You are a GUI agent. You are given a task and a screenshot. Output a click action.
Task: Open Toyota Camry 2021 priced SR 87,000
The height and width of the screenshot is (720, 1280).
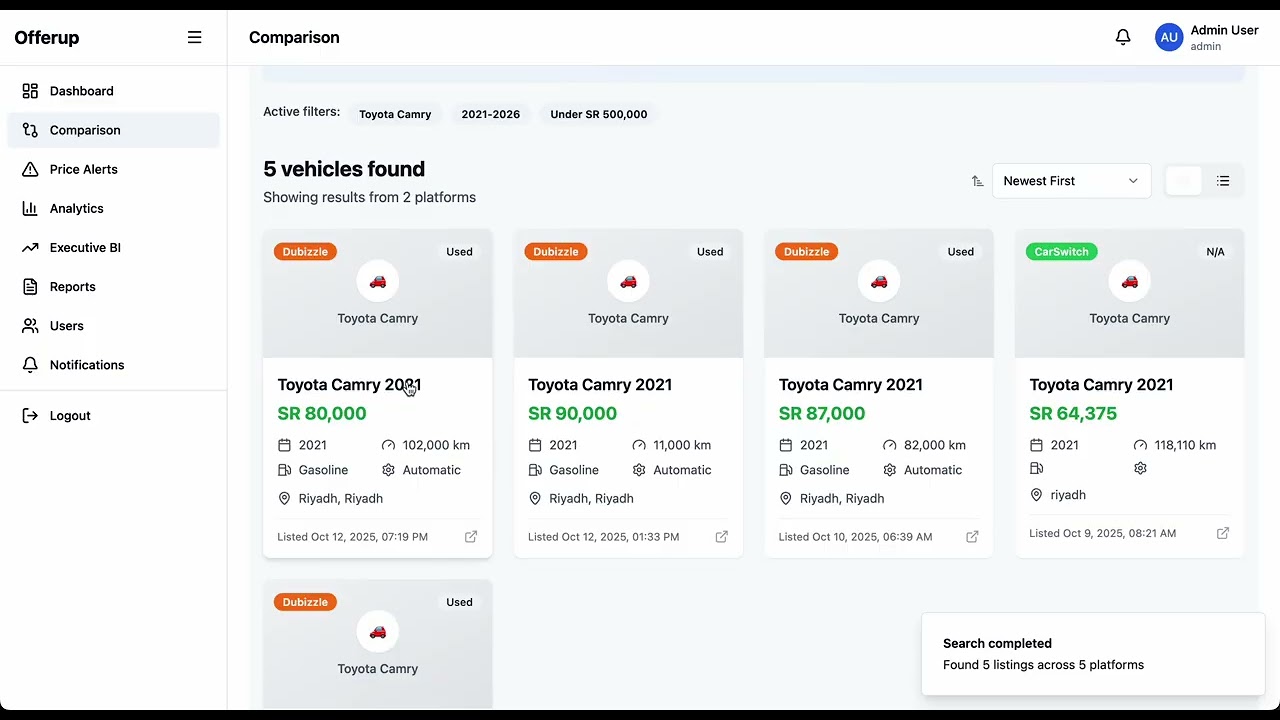coord(851,385)
